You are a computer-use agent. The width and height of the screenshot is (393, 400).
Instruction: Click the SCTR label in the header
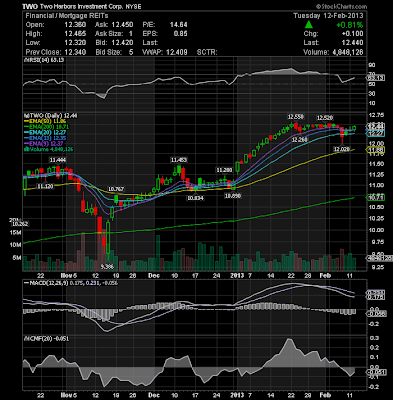[207, 52]
